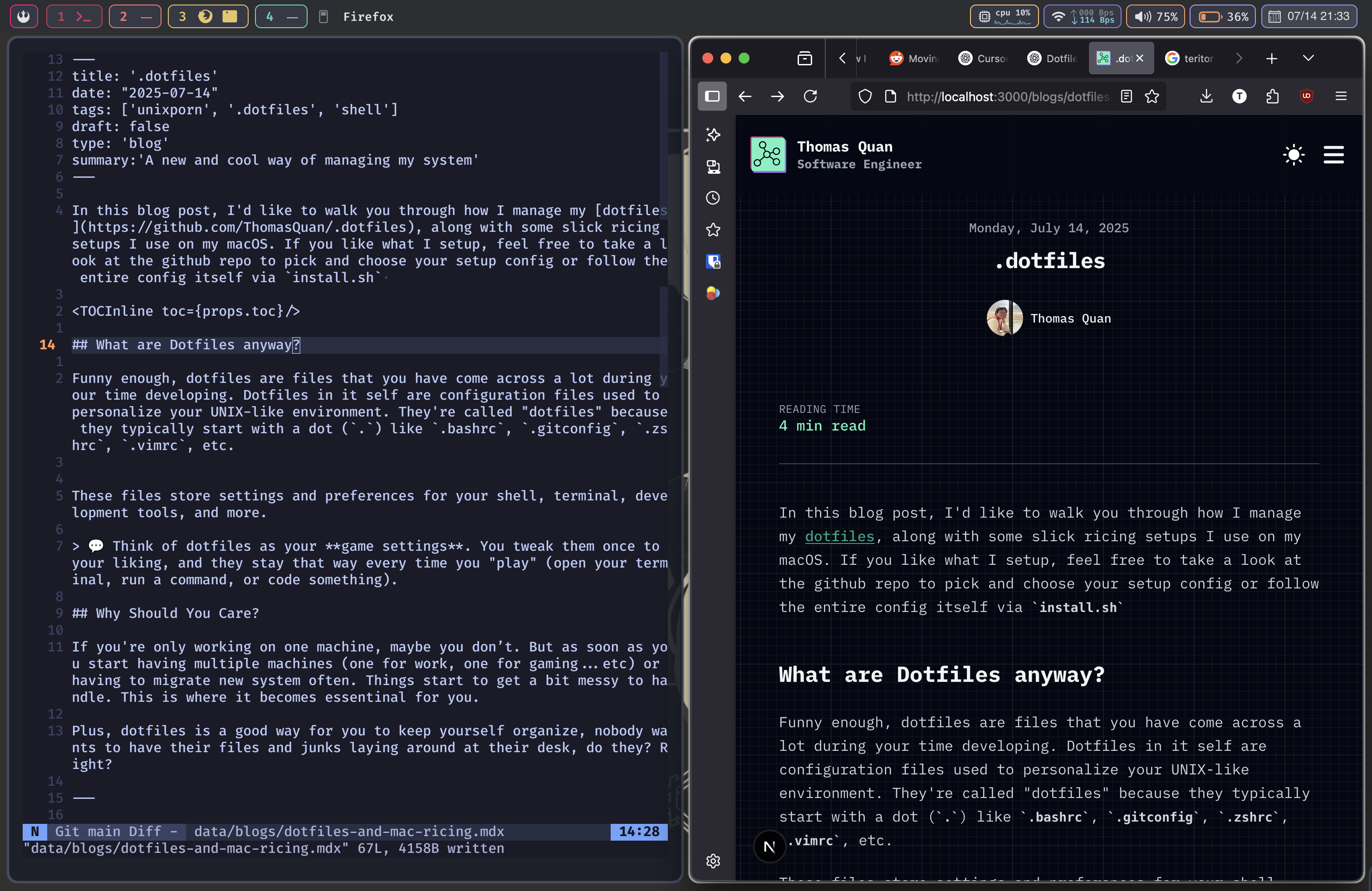The height and width of the screenshot is (891, 1372).
Task: Toggle the Firefox sidebar button
Action: (x=712, y=96)
